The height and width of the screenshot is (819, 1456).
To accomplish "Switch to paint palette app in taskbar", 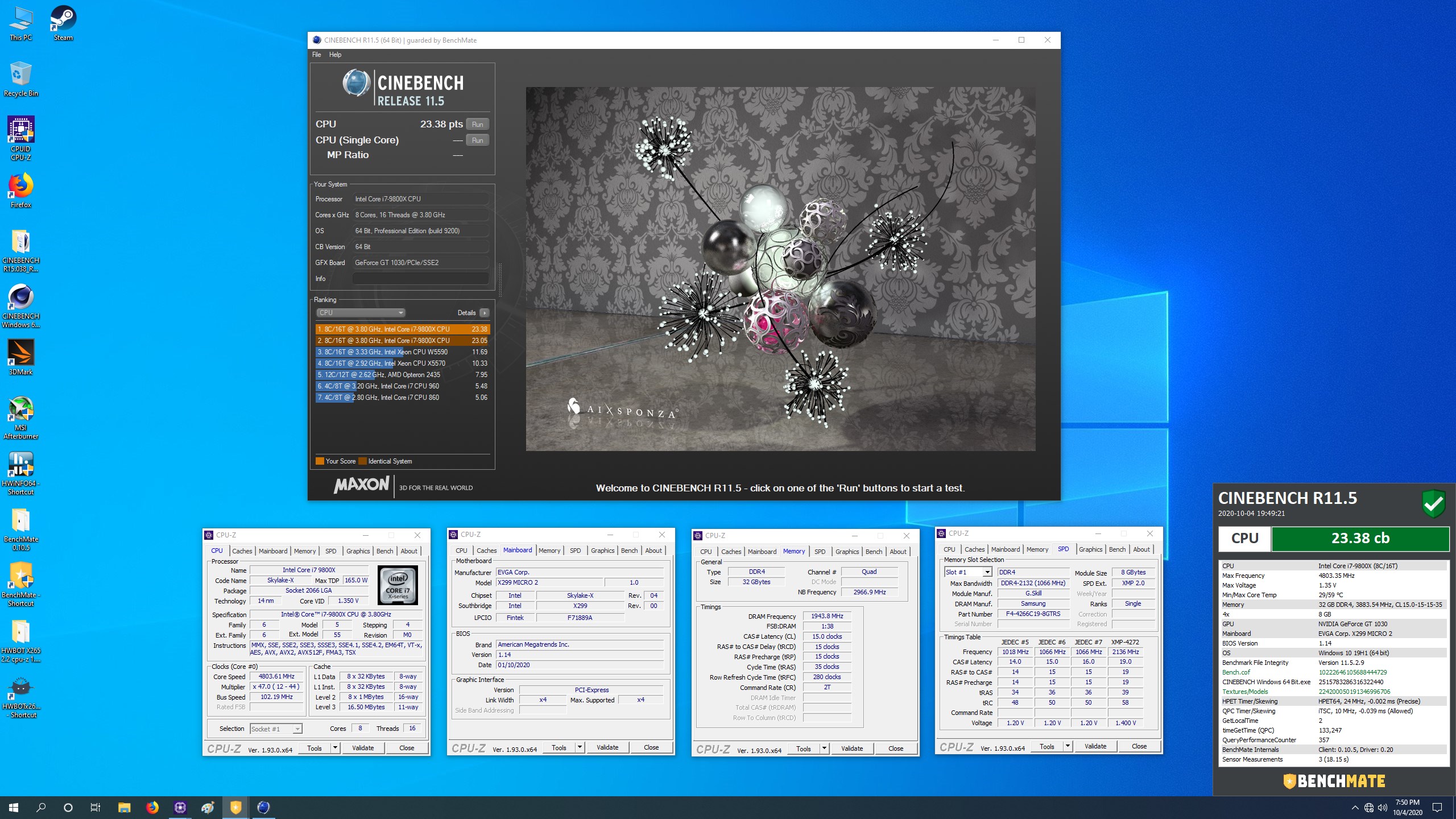I will (x=208, y=808).
